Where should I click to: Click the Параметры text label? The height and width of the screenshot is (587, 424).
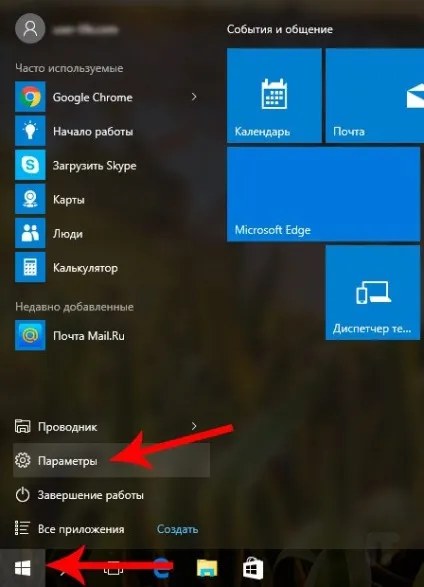[x=68, y=461]
